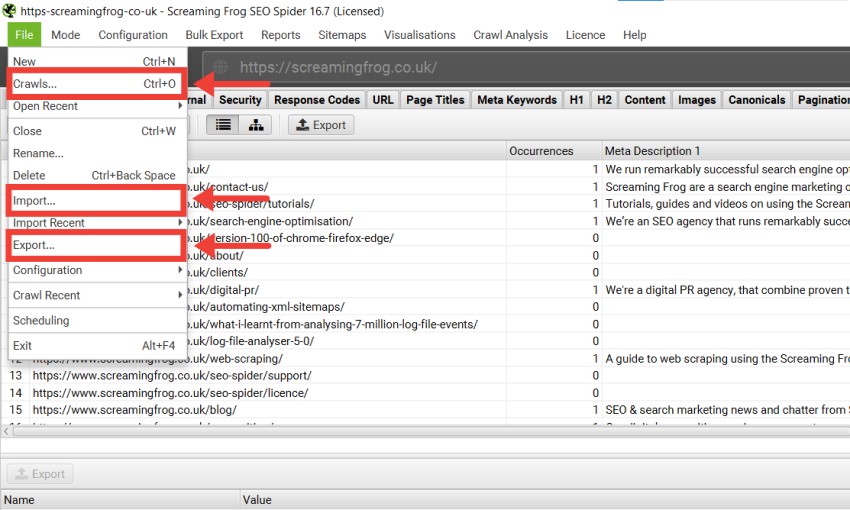
Task: Click 'SEO & search marketing news' description cell
Action: tap(727, 410)
